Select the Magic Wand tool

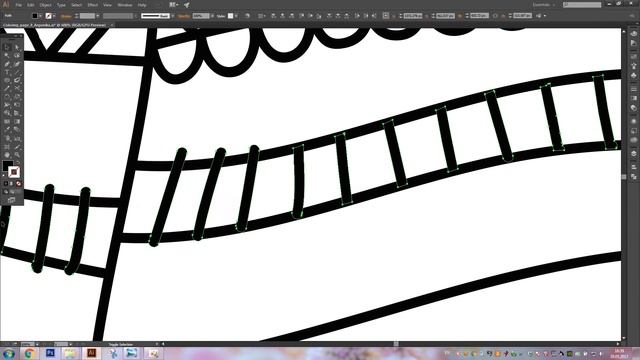click(7, 55)
